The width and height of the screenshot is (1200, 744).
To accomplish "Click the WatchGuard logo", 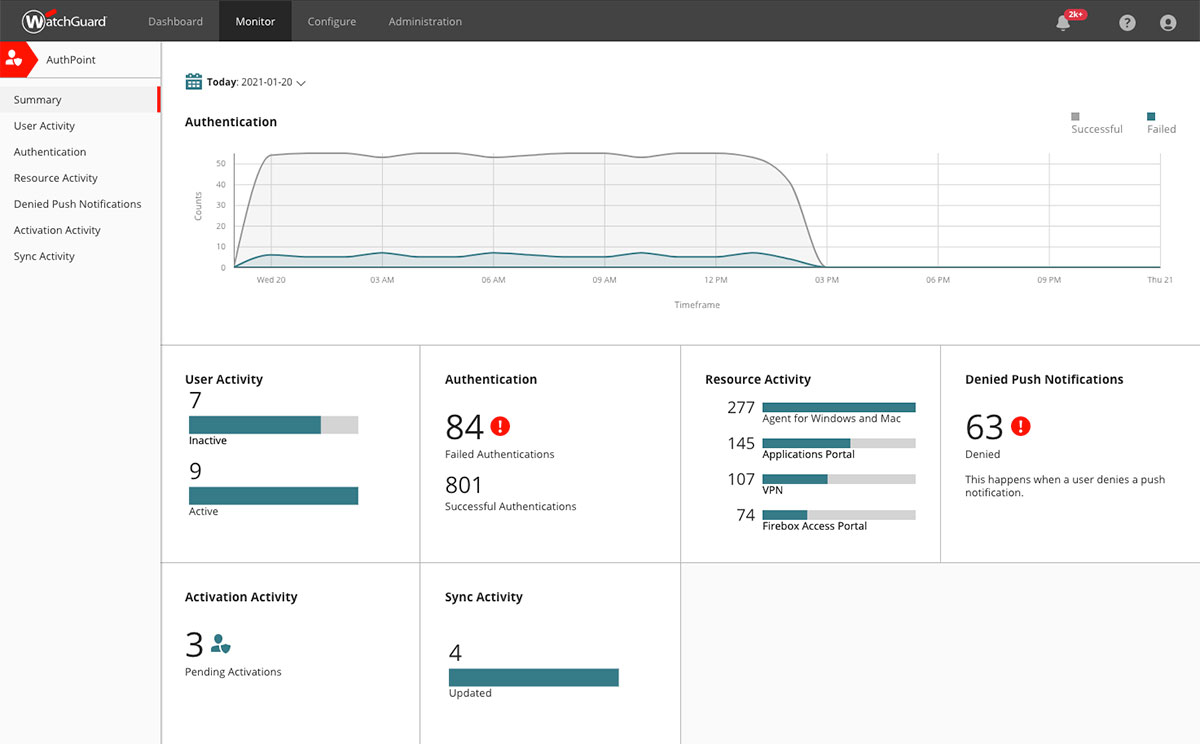I will coord(65,21).
